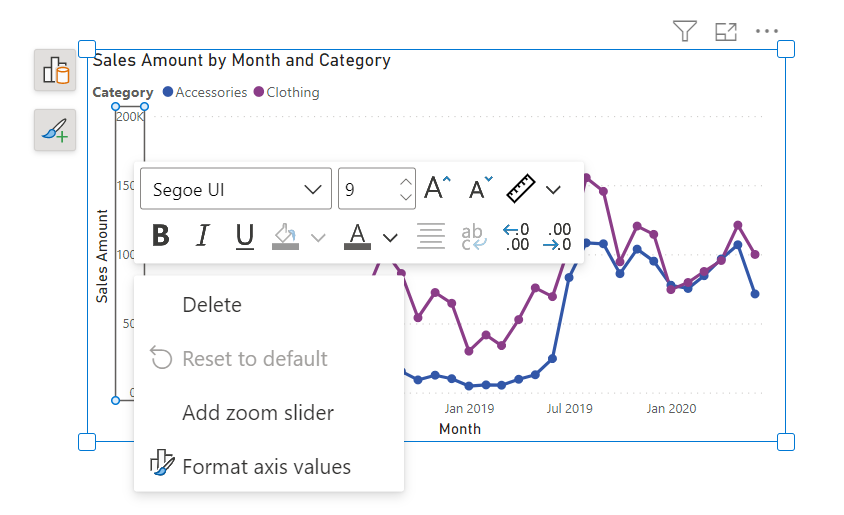Click Format axis values menu entry

point(266,466)
